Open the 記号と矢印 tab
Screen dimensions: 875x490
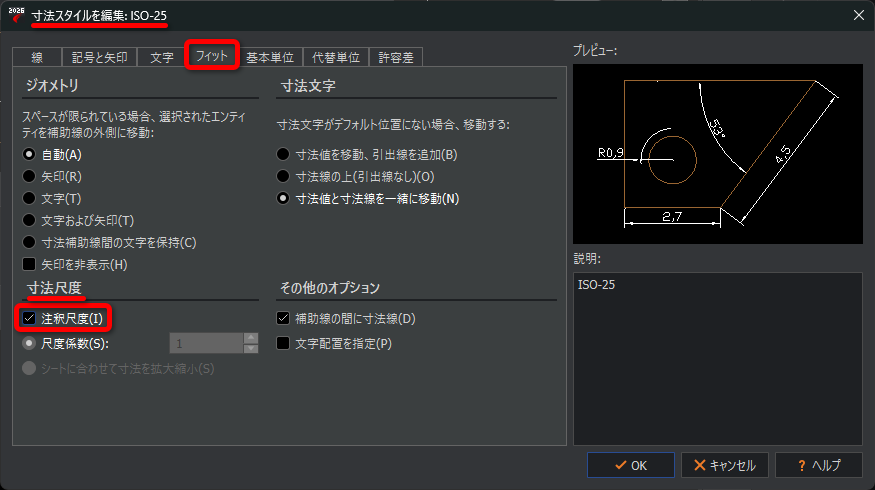99,57
